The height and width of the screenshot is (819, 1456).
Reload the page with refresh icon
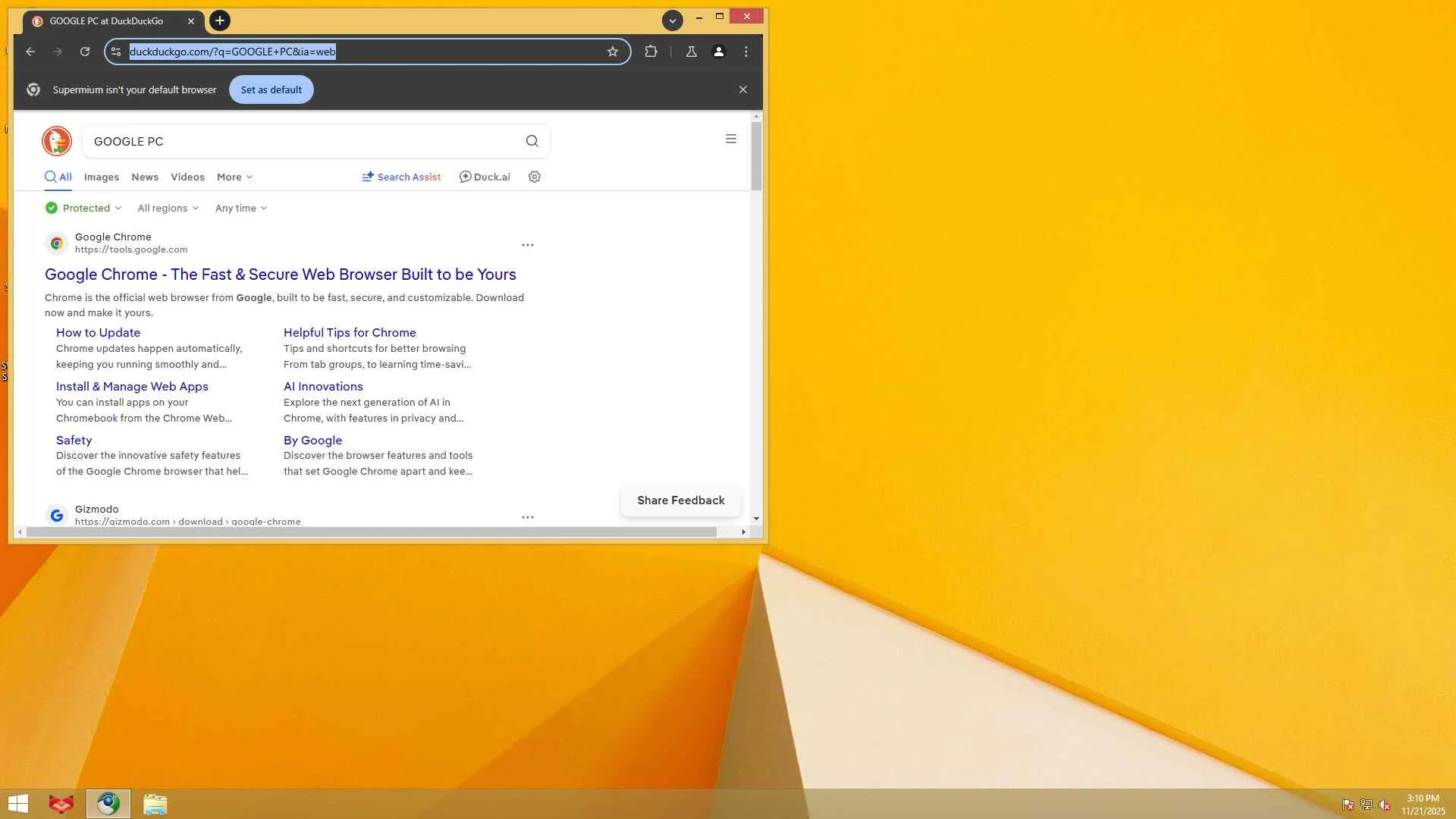coord(85,52)
